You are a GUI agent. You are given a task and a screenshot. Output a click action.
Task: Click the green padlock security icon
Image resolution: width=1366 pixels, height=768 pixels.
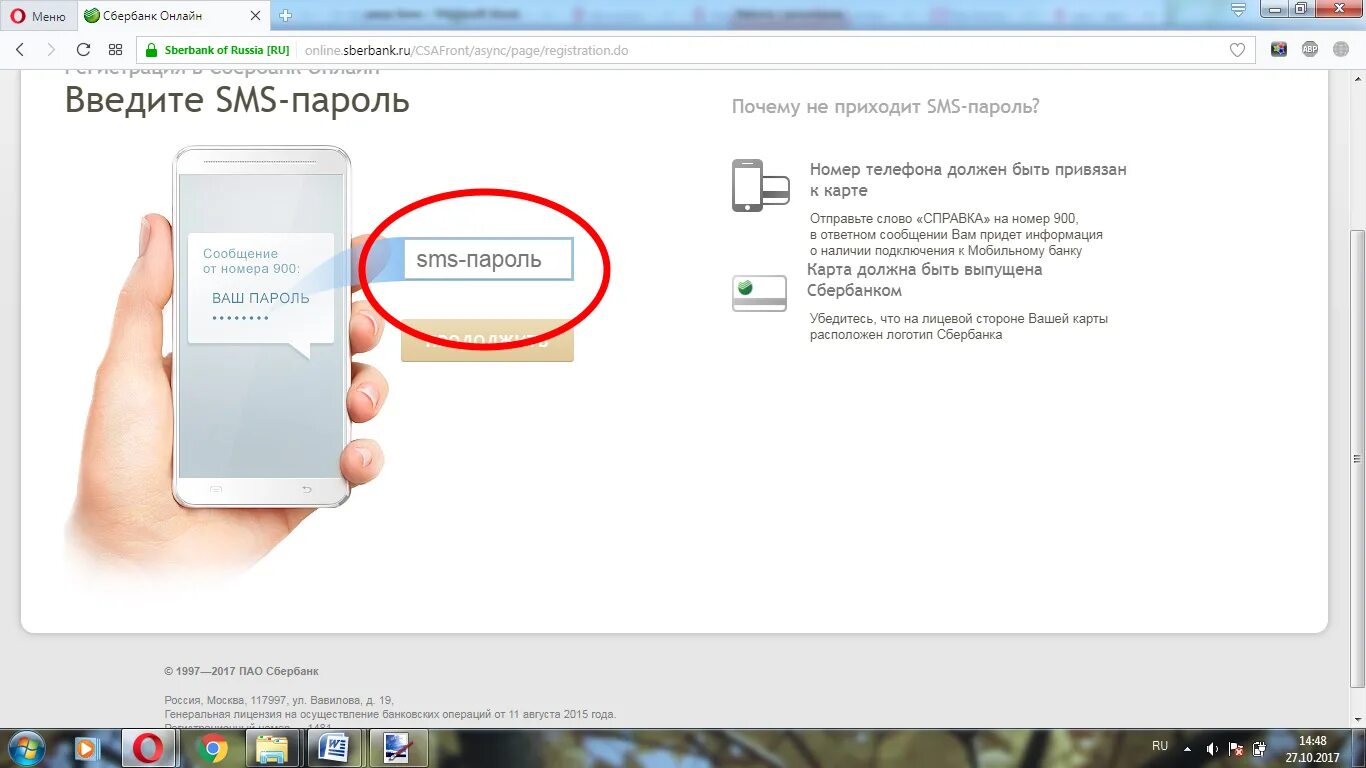153,50
